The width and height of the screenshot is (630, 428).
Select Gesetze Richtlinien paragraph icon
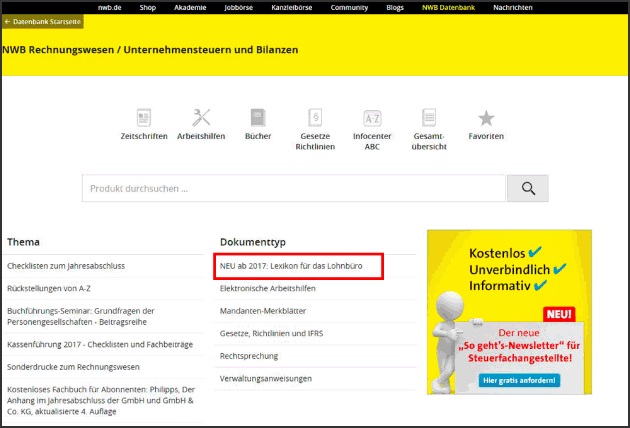click(315, 118)
